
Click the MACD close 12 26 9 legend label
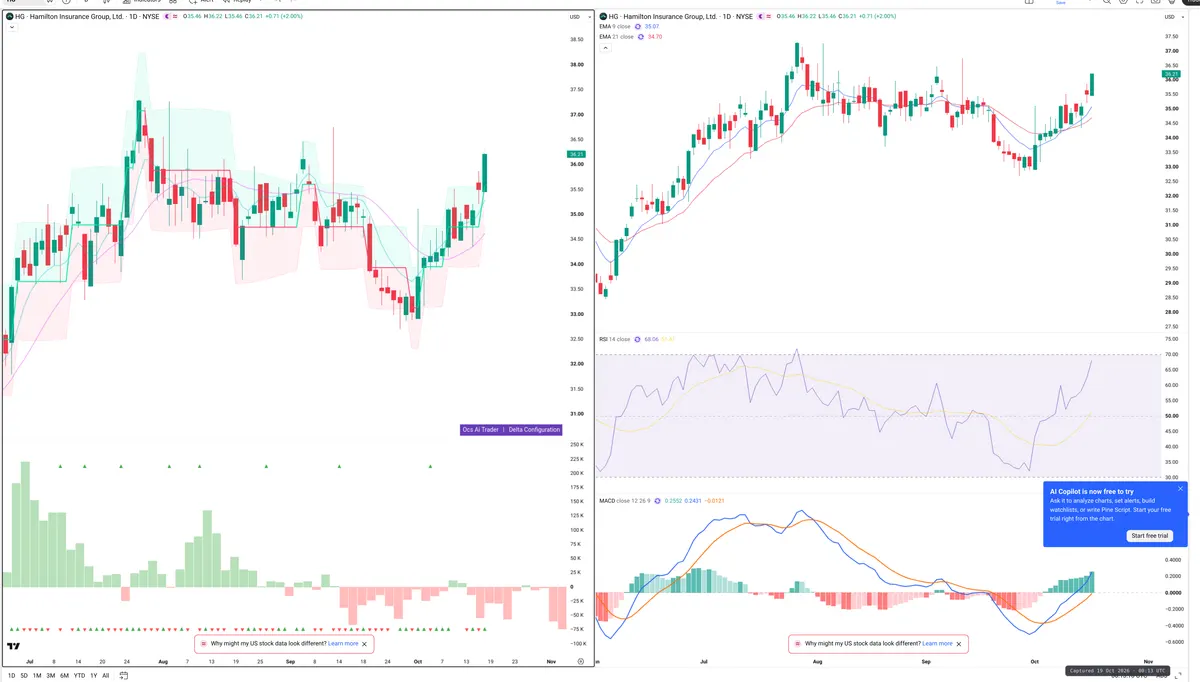click(x=623, y=500)
